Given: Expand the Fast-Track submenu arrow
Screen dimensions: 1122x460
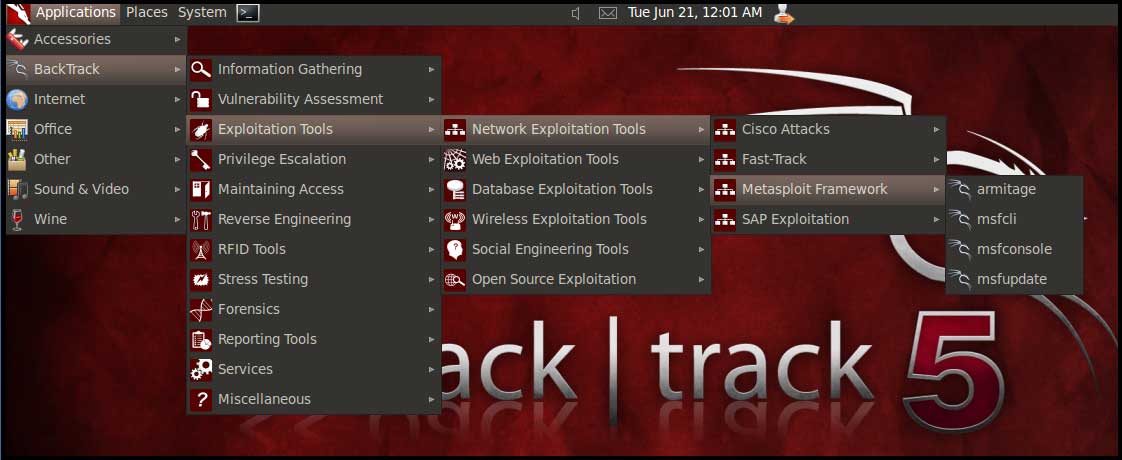Looking at the screenshot, I should tap(937, 159).
